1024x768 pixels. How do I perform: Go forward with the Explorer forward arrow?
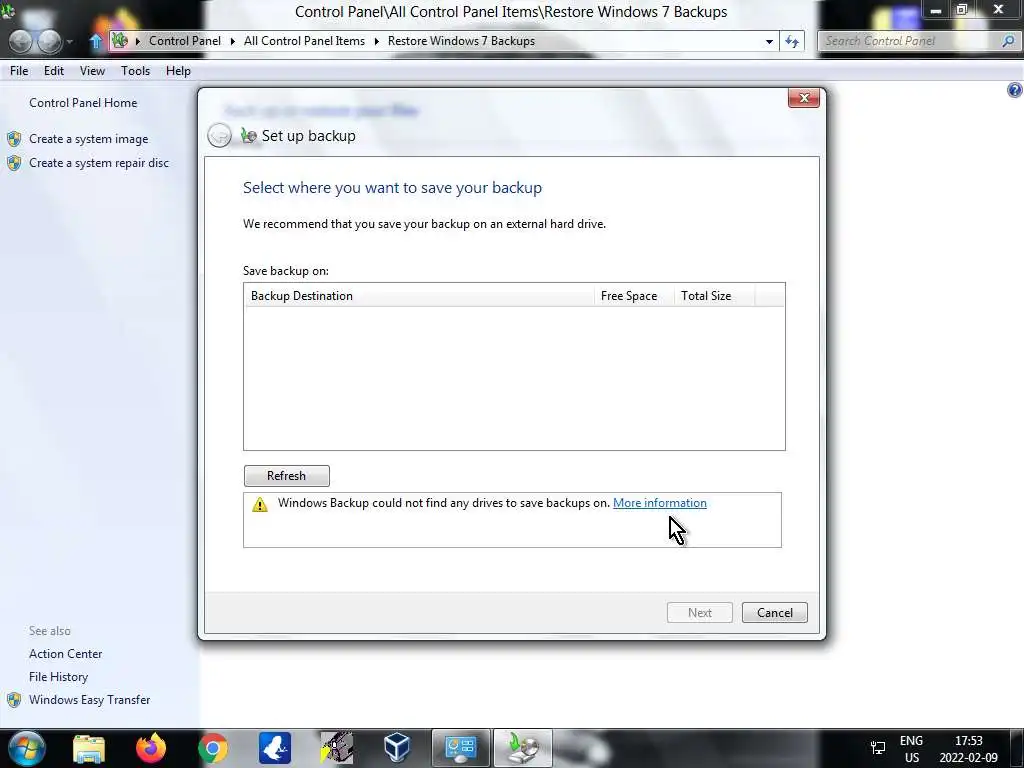[50, 41]
